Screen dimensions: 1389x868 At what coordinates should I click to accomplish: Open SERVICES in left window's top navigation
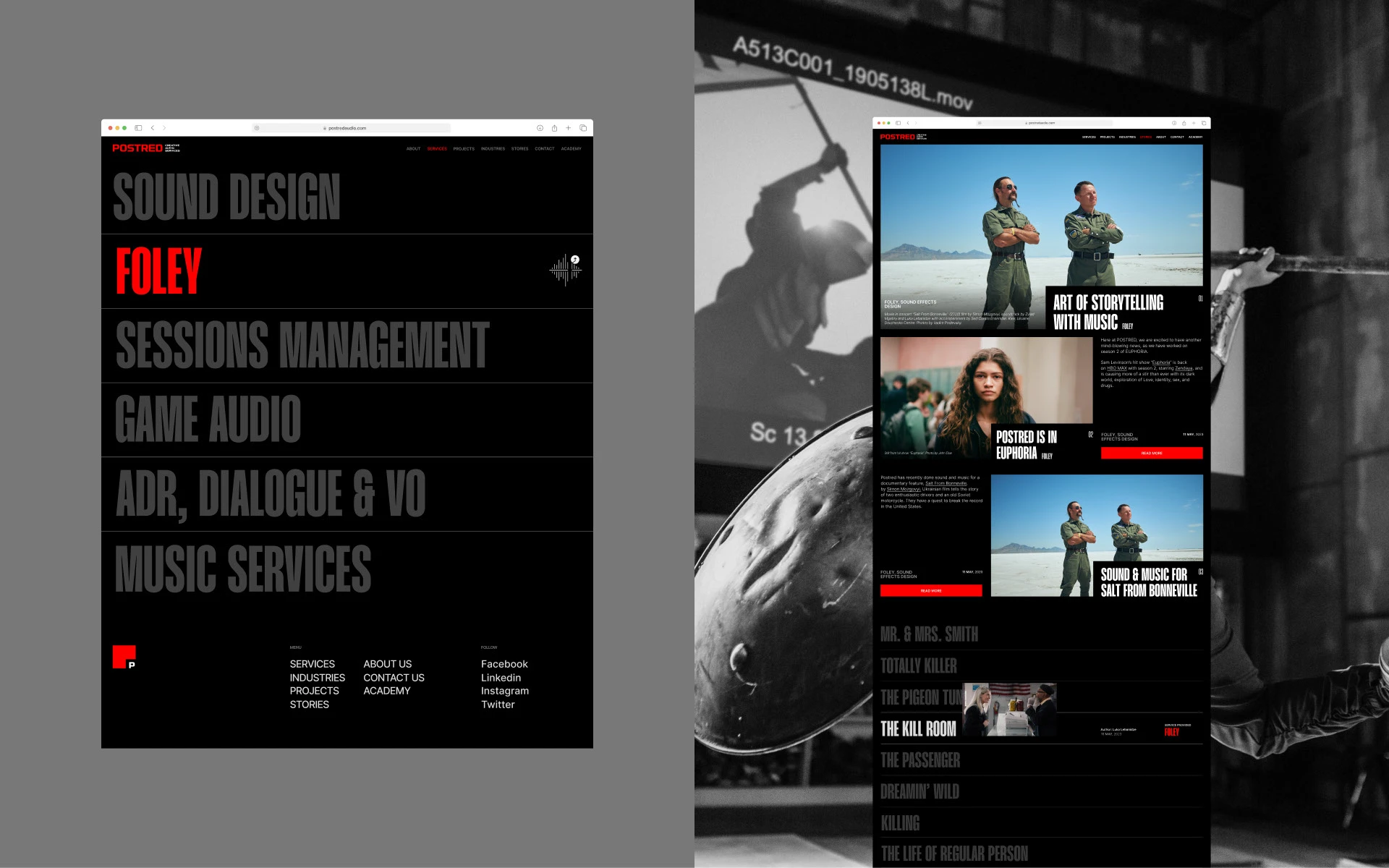[x=437, y=149]
